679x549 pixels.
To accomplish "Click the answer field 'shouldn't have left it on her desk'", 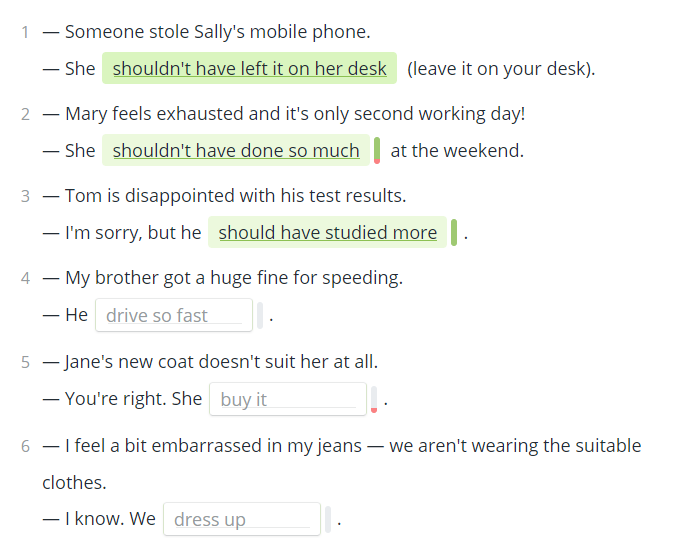I will [x=249, y=68].
